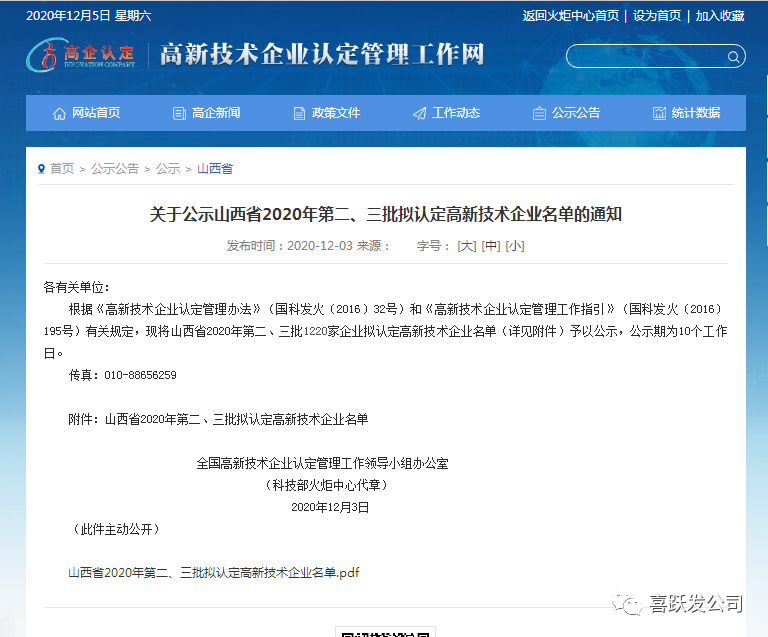Go to 公示 in the breadcrumb

[x=168, y=169]
